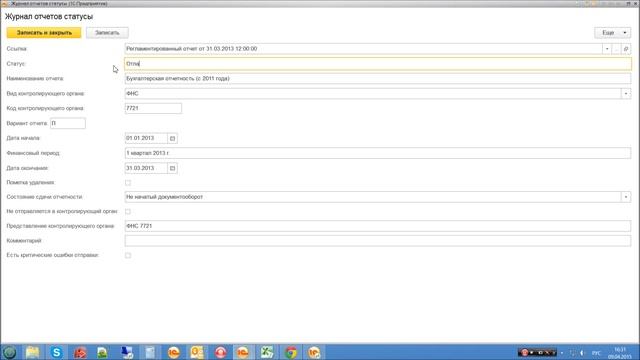Viewport: 640px width, 360px height.
Task: Click the network tray icon
Action: pos(572,353)
